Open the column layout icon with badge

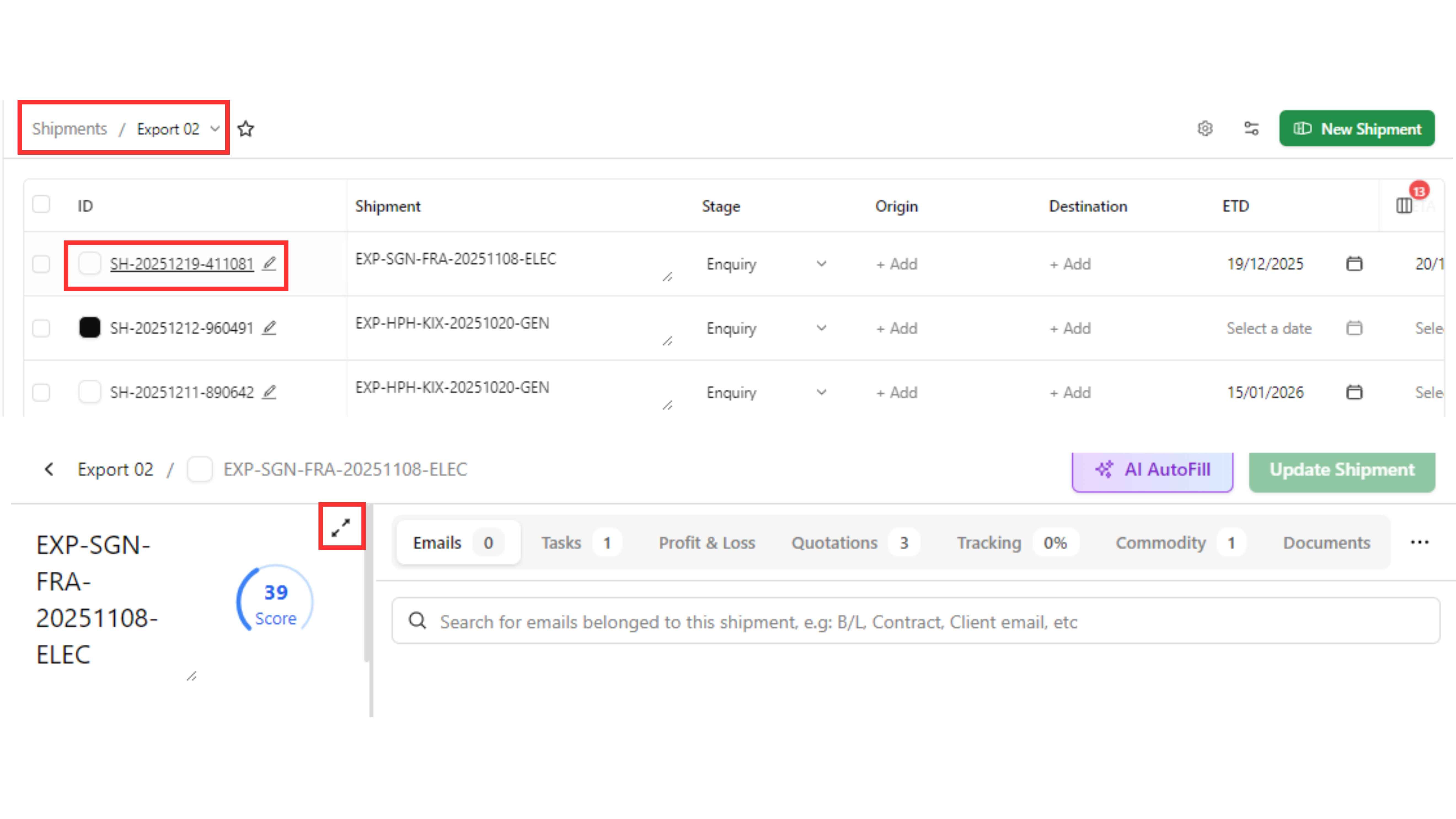pos(1404,206)
